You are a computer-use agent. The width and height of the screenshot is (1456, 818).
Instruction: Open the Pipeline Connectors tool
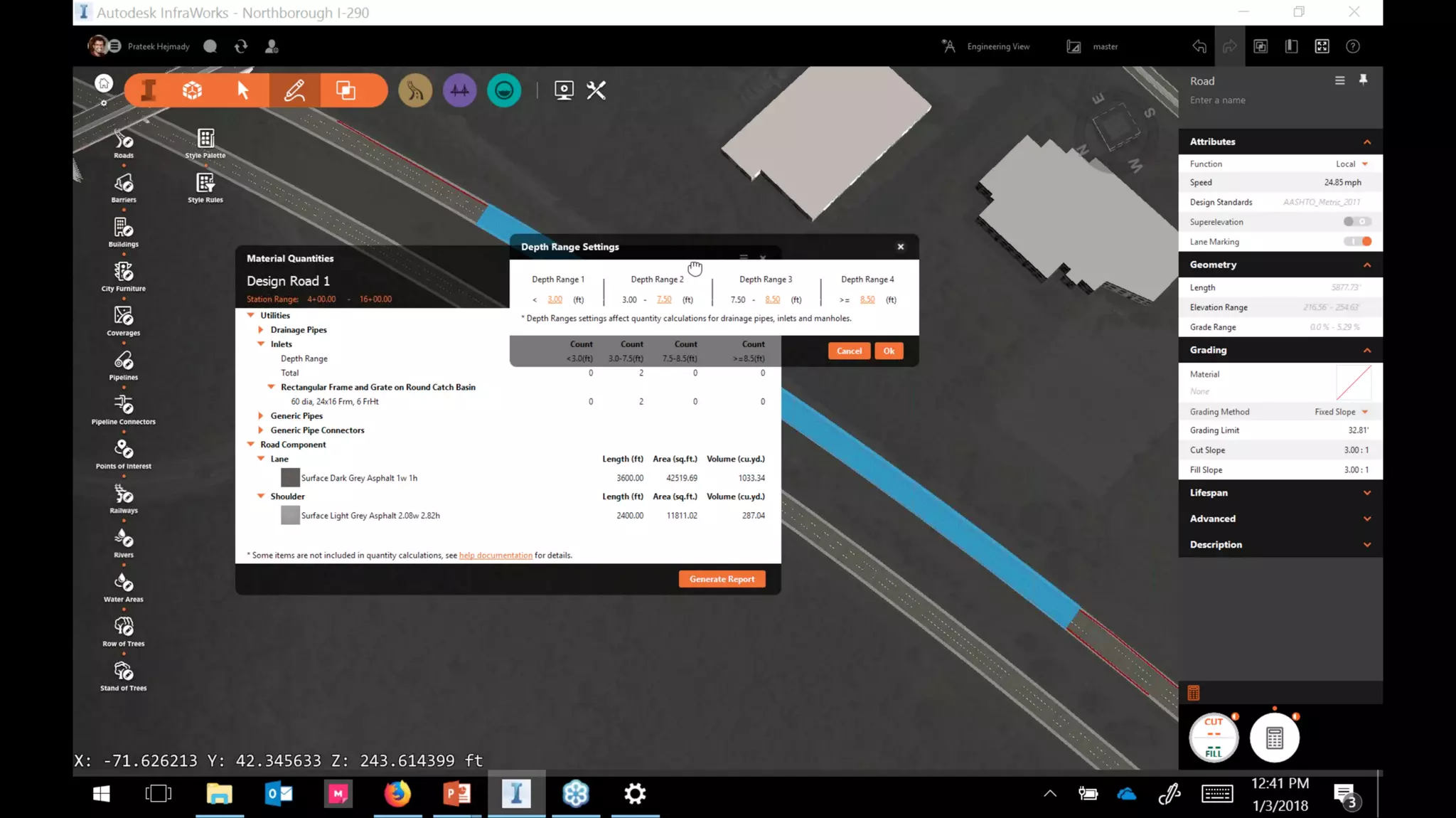[124, 410]
